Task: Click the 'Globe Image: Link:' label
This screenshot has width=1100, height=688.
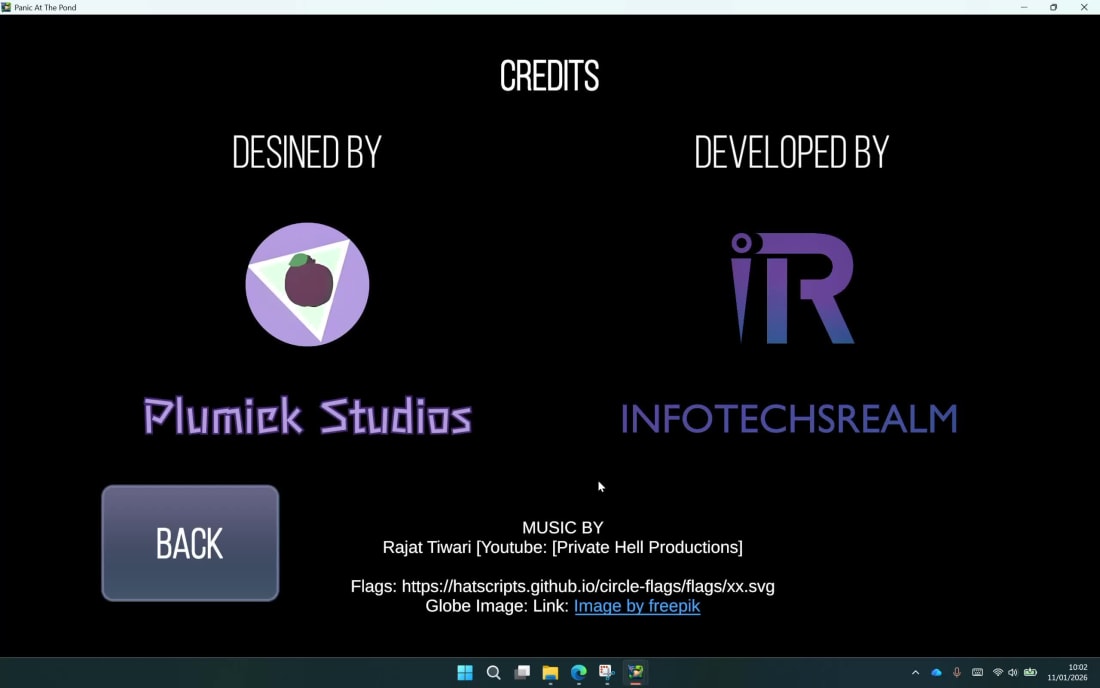Action: pos(497,606)
